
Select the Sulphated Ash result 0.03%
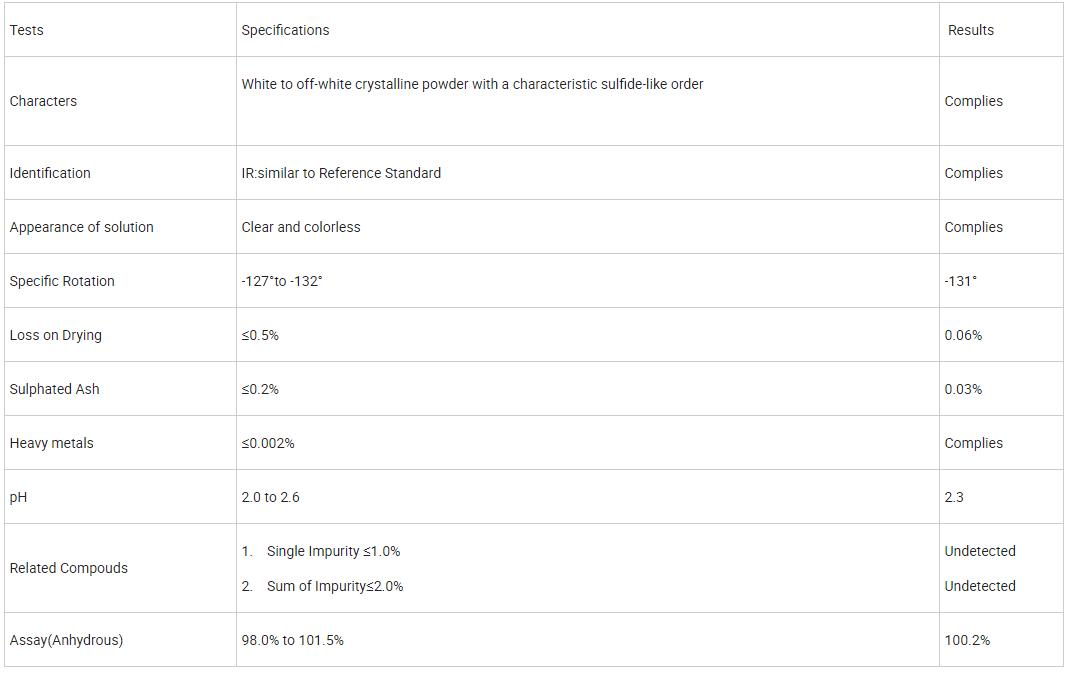[963, 389]
